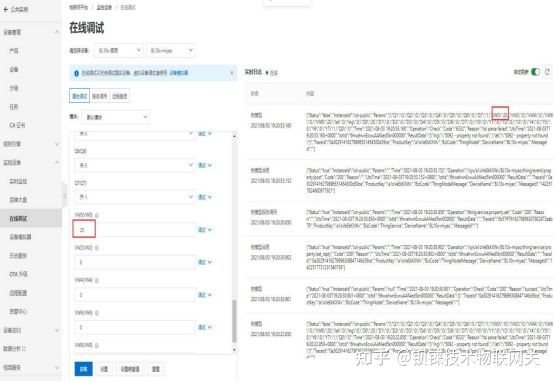The width and height of the screenshot is (554, 382).
Task: Open the device selection dropdown
Action: point(171,51)
